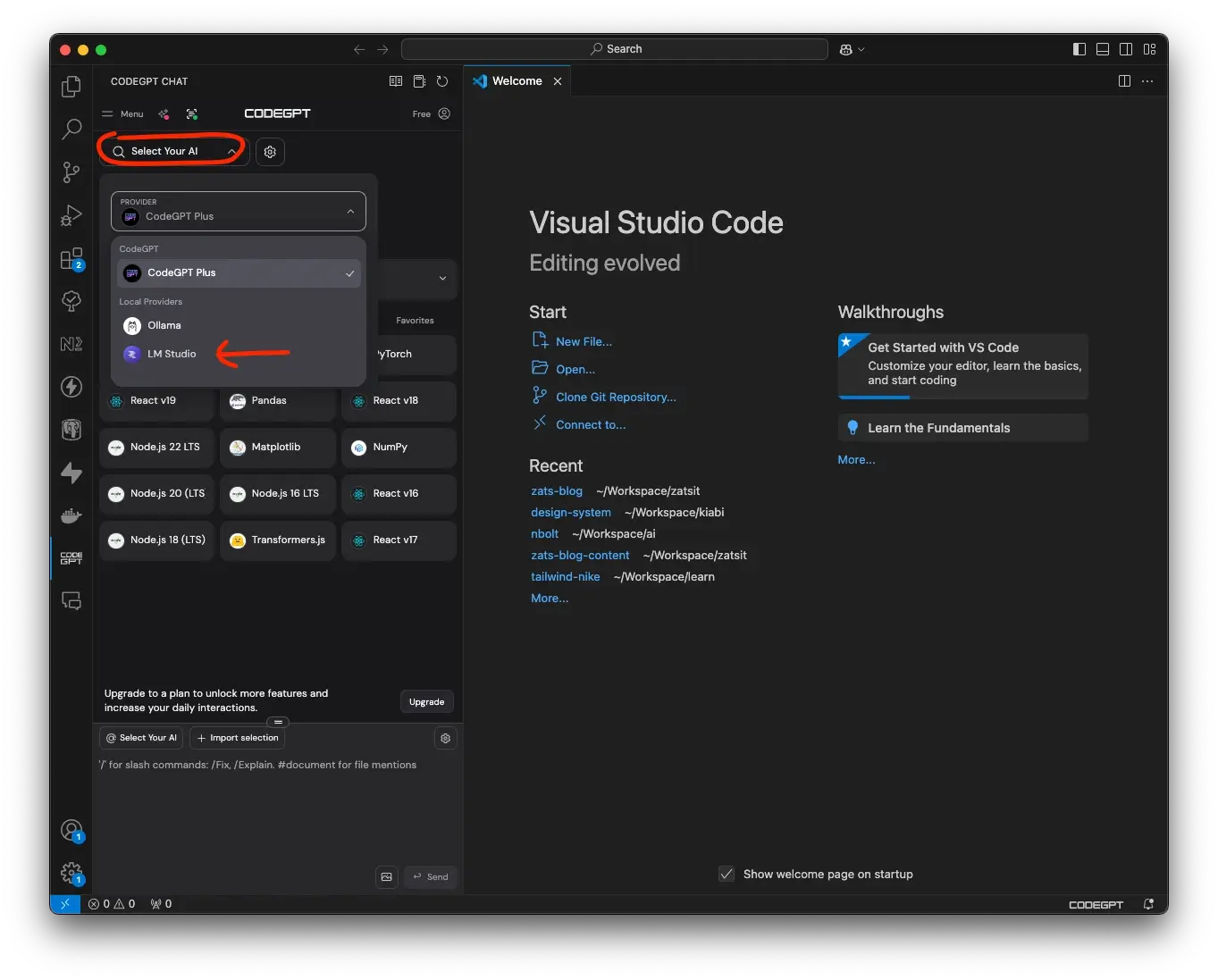Open Source Control view
The width and height of the screenshot is (1218, 980).
coord(71,172)
